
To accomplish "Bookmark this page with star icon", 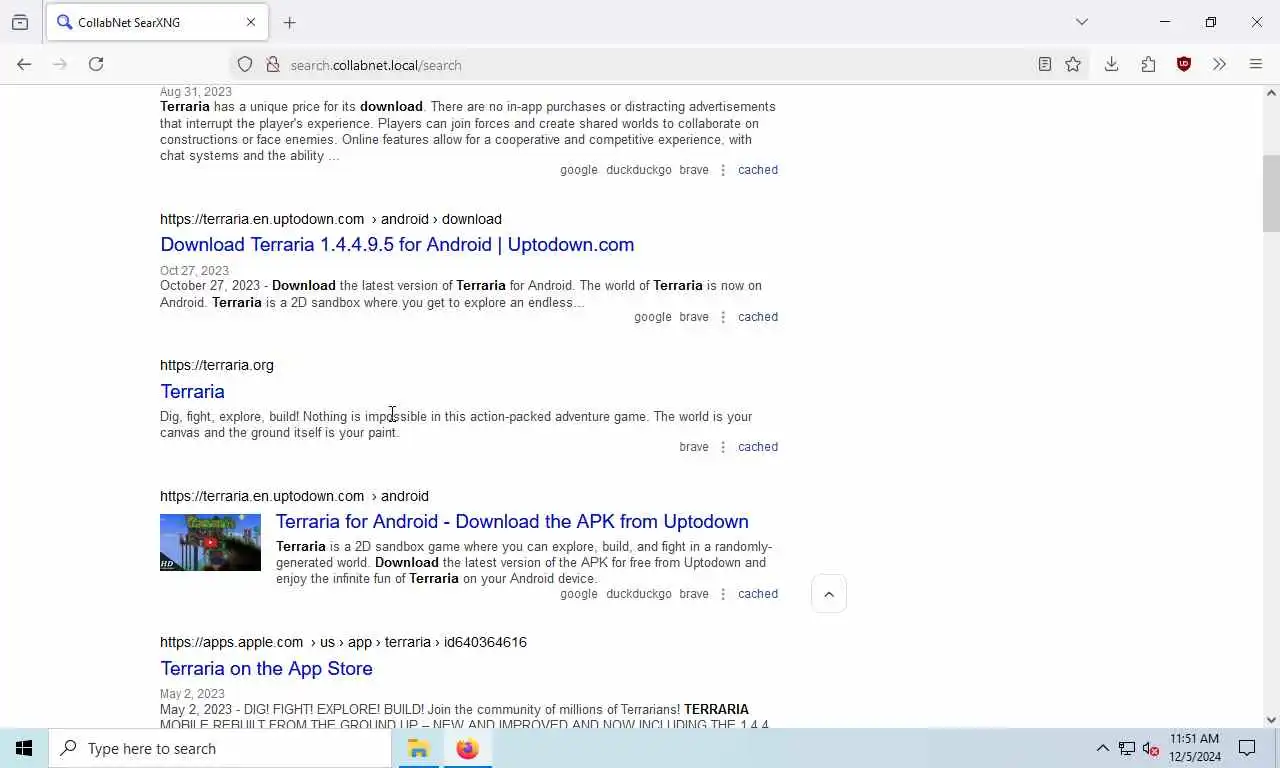I will click(x=1073, y=64).
